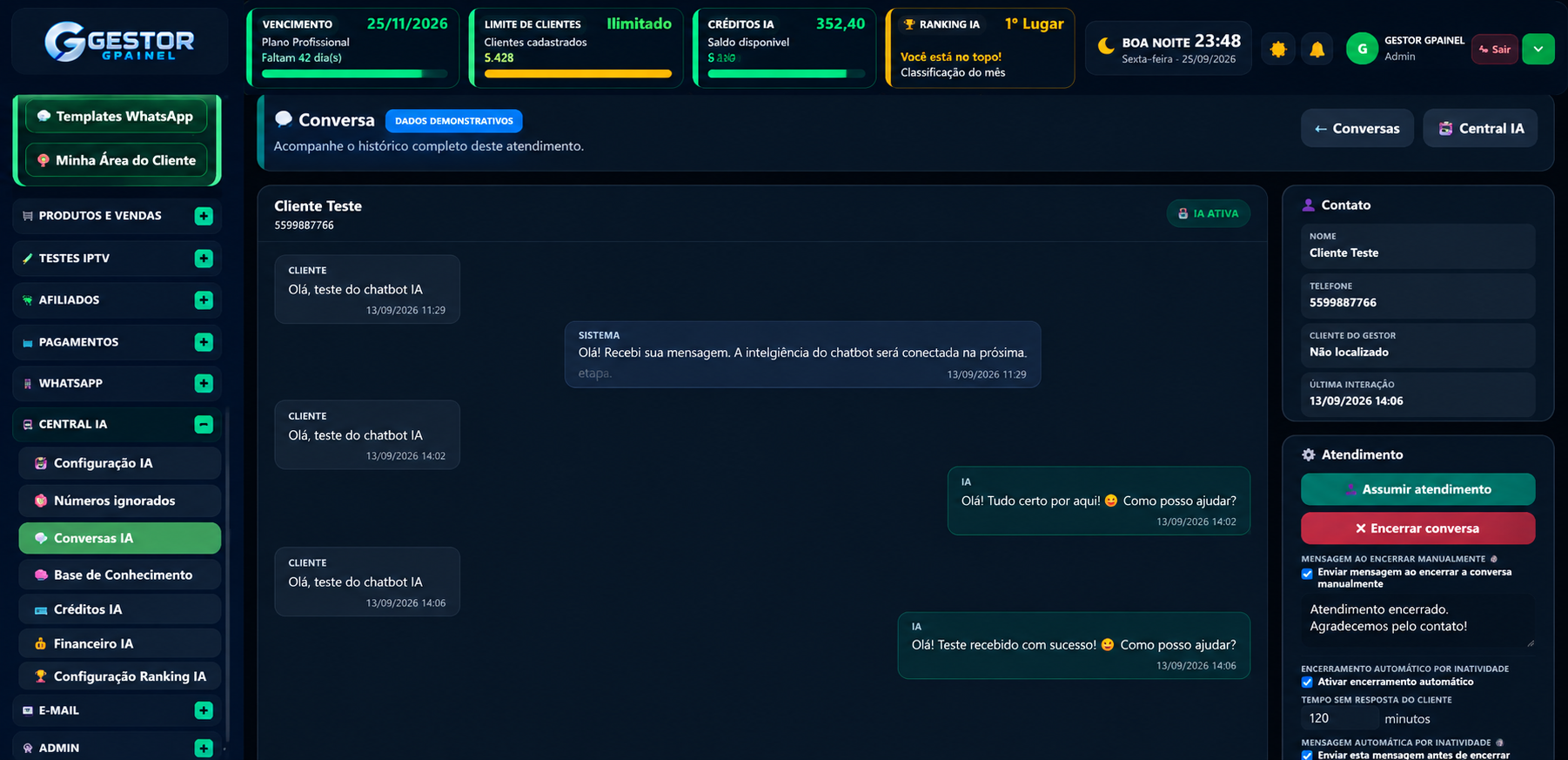Open Configuração IA menu item
The image size is (1568, 760).
click(119, 463)
